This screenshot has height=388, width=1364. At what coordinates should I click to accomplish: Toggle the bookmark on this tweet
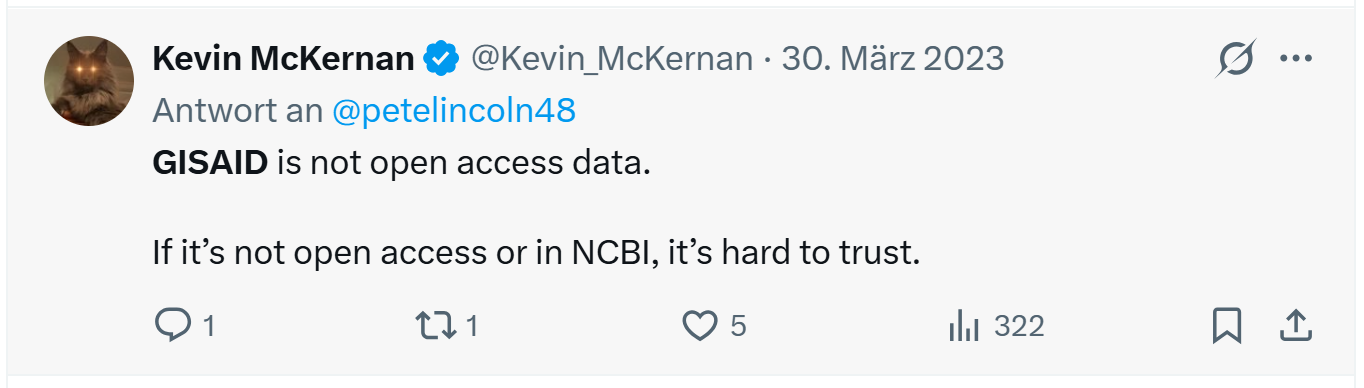point(1227,326)
